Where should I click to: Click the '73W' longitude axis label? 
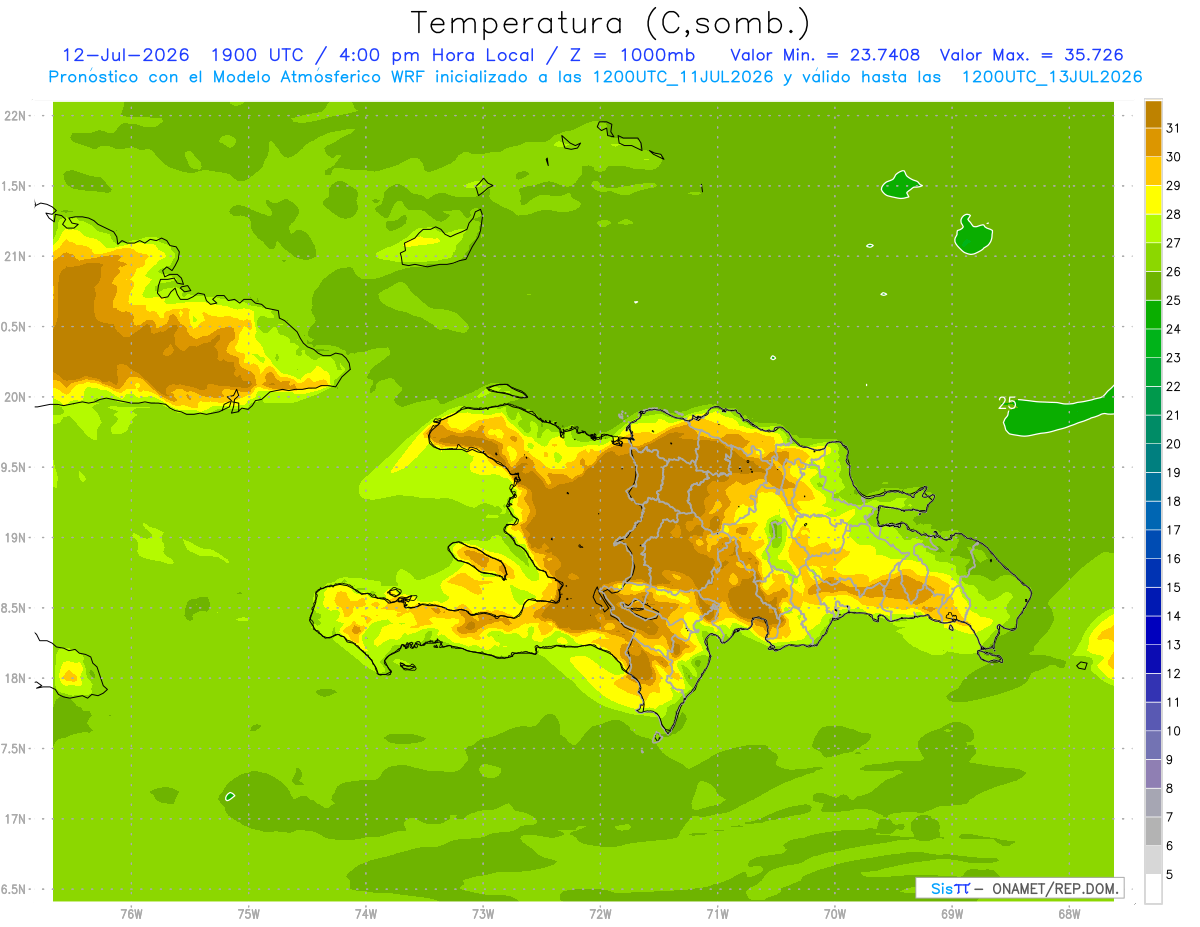tap(483, 915)
